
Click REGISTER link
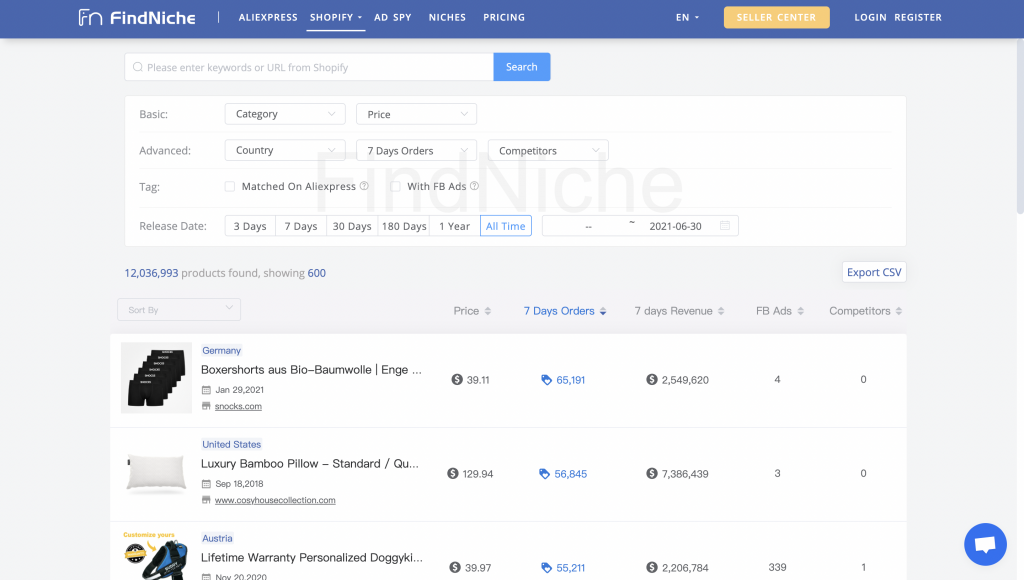918,18
